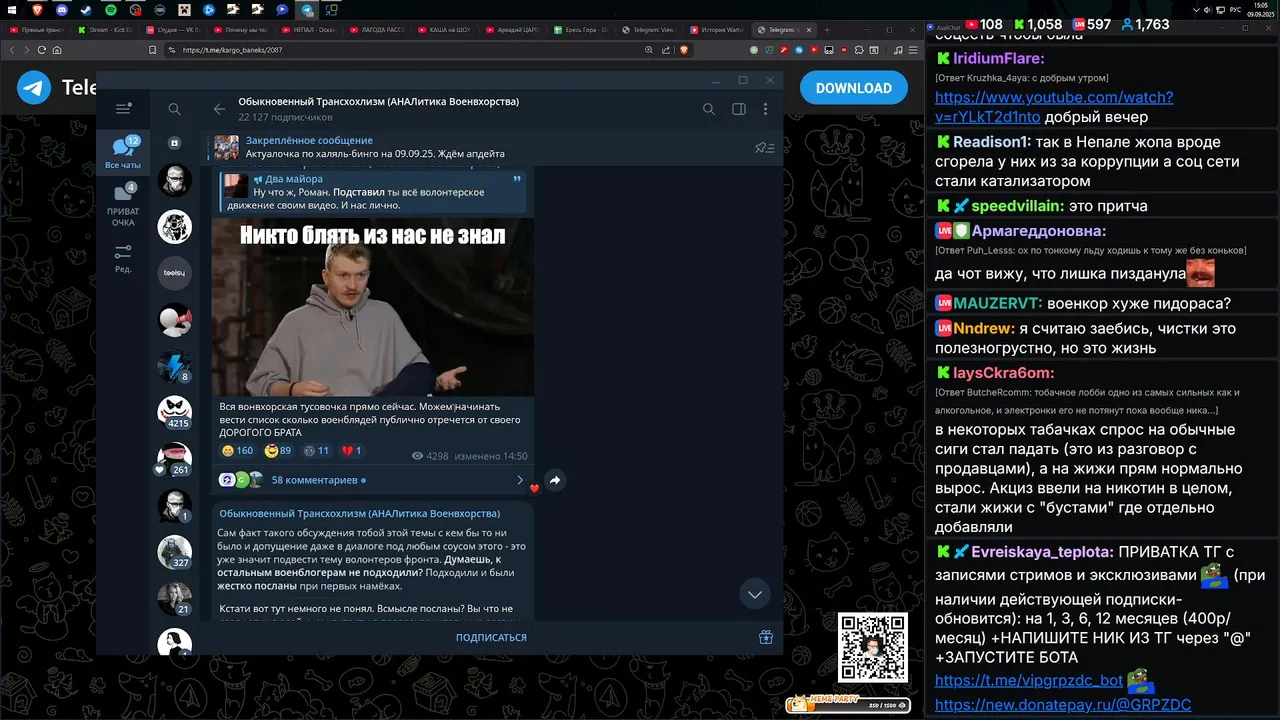Toggle the laughing reaction showing 160
The width and height of the screenshot is (1280, 720).
click(x=238, y=451)
